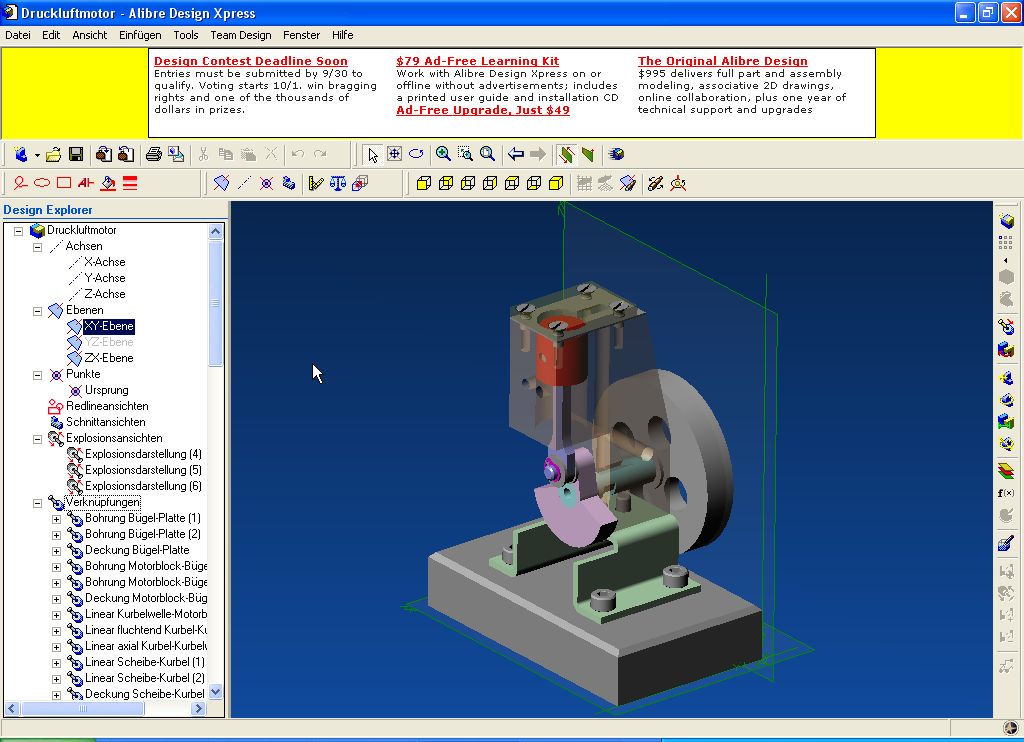The image size is (1024, 742).
Task: Click the f(x) equation editor icon
Action: [x=1006, y=493]
